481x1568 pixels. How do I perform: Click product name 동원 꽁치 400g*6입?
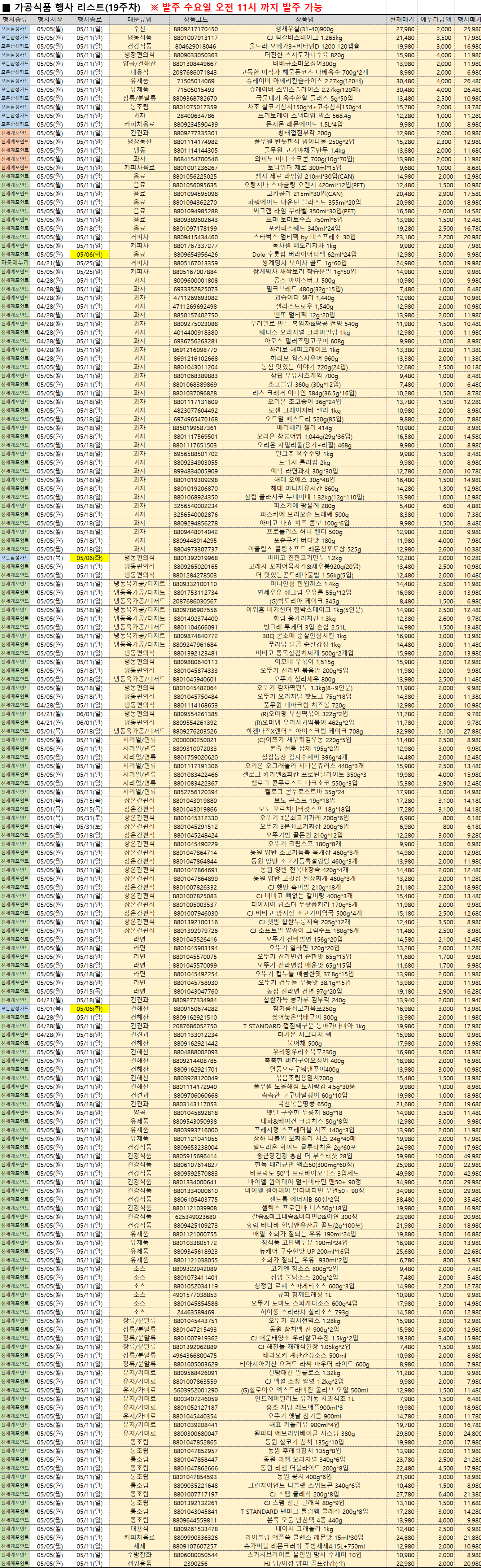tap(304, 1476)
